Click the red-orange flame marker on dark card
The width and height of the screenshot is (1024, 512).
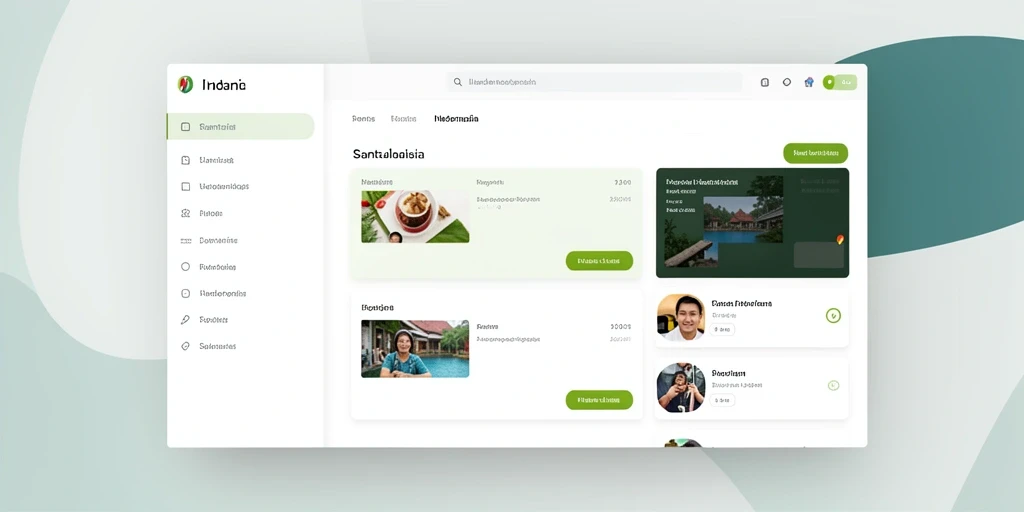840,239
